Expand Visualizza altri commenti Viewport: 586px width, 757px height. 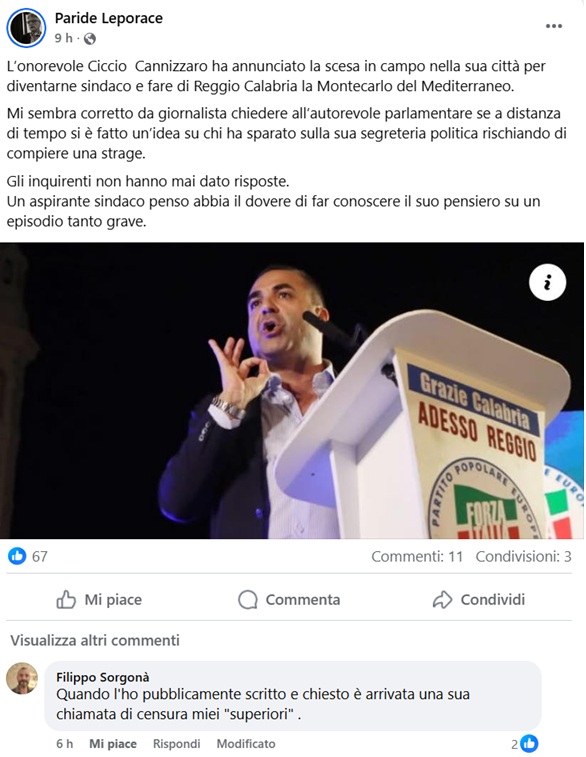click(95, 640)
